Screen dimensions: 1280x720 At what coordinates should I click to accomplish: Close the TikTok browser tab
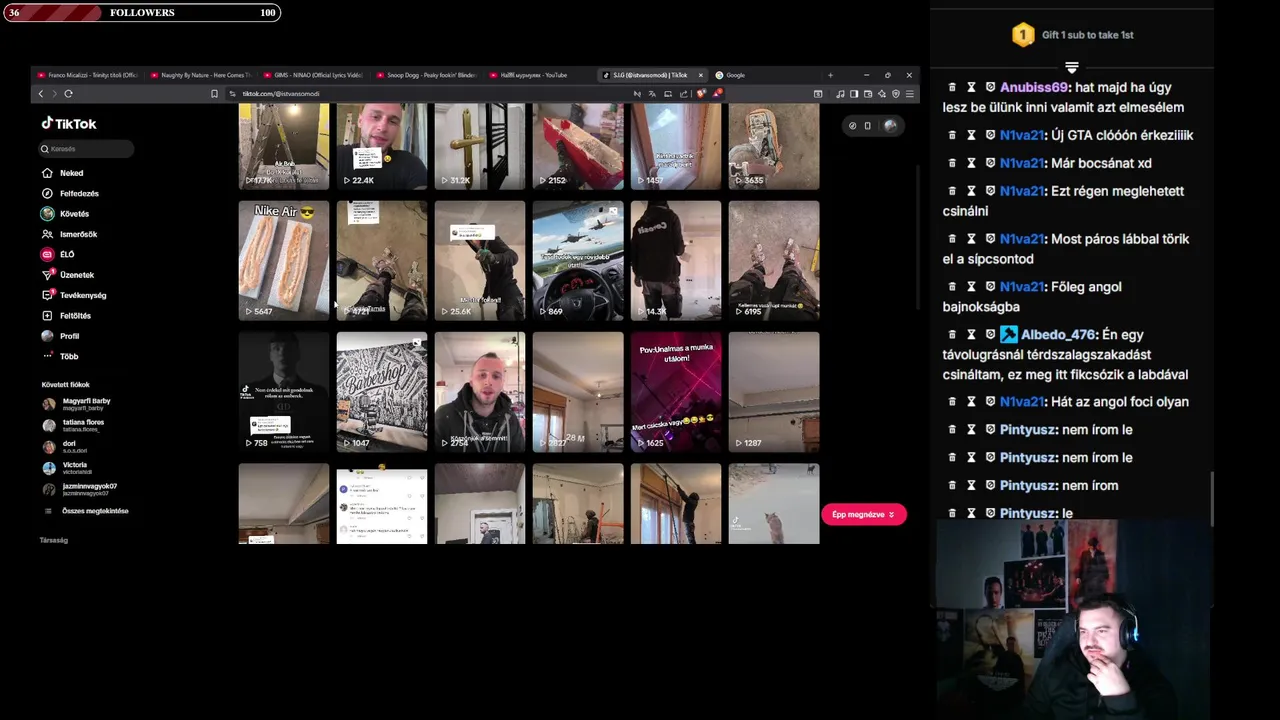(700, 75)
